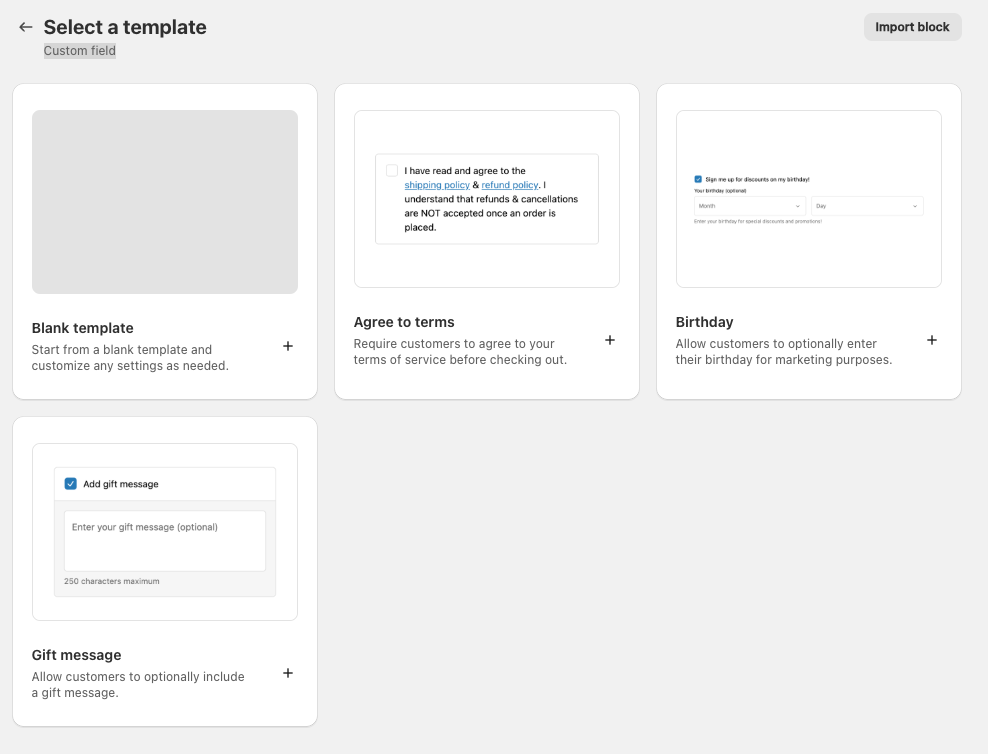Choose the Gift message card title
This screenshot has height=754, width=988.
pos(76,655)
